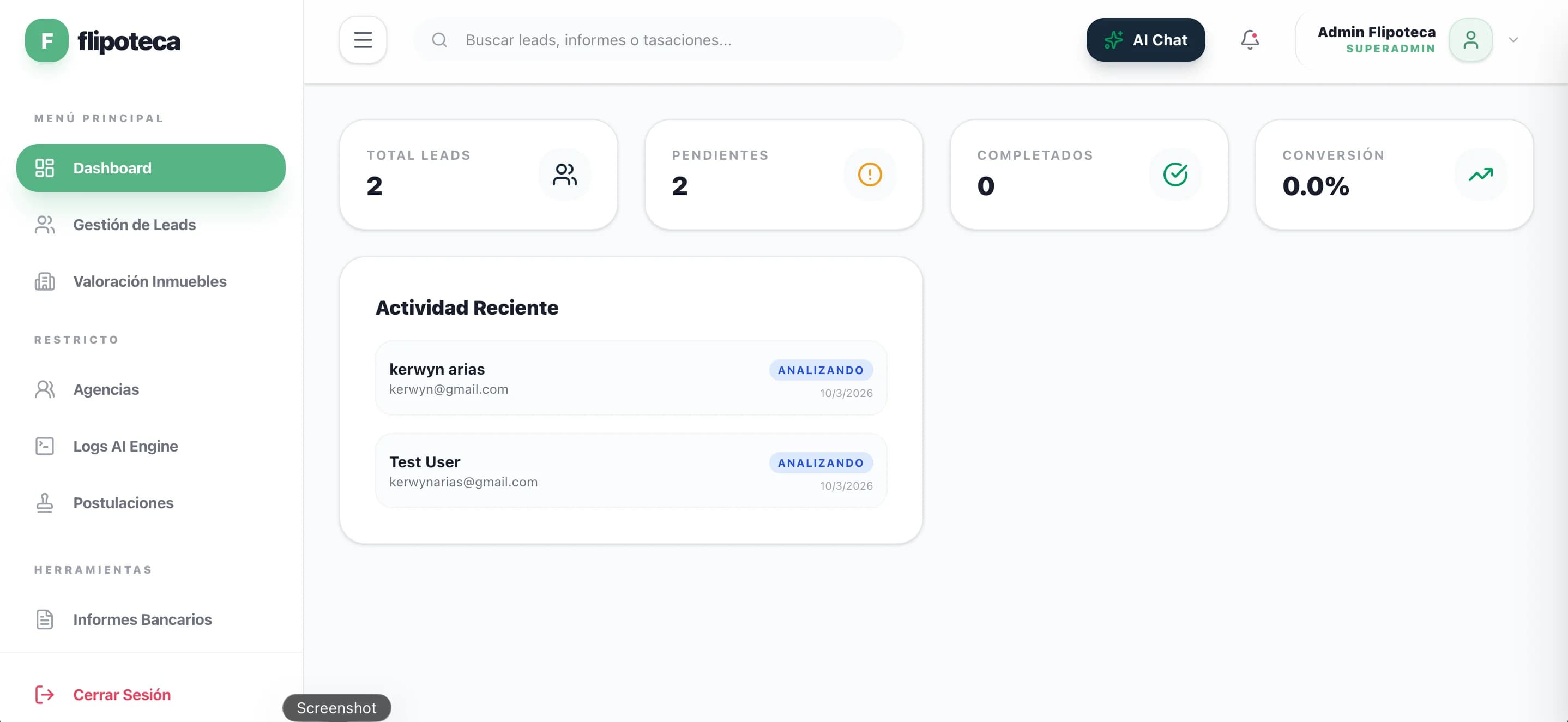Click ANALIZANDO badge on kerwyn arias
1568x722 pixels.
tap(821, 370)
